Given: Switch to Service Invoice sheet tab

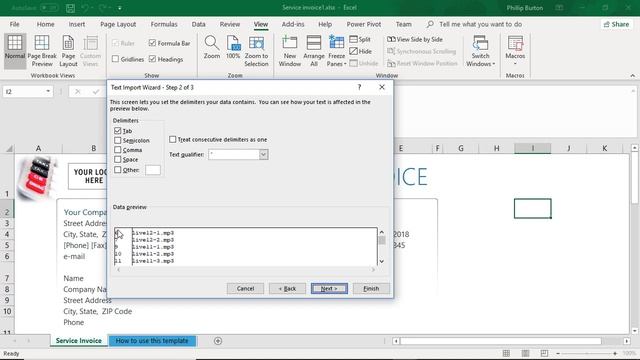Looking at the screenshot, I should point(79,341).
